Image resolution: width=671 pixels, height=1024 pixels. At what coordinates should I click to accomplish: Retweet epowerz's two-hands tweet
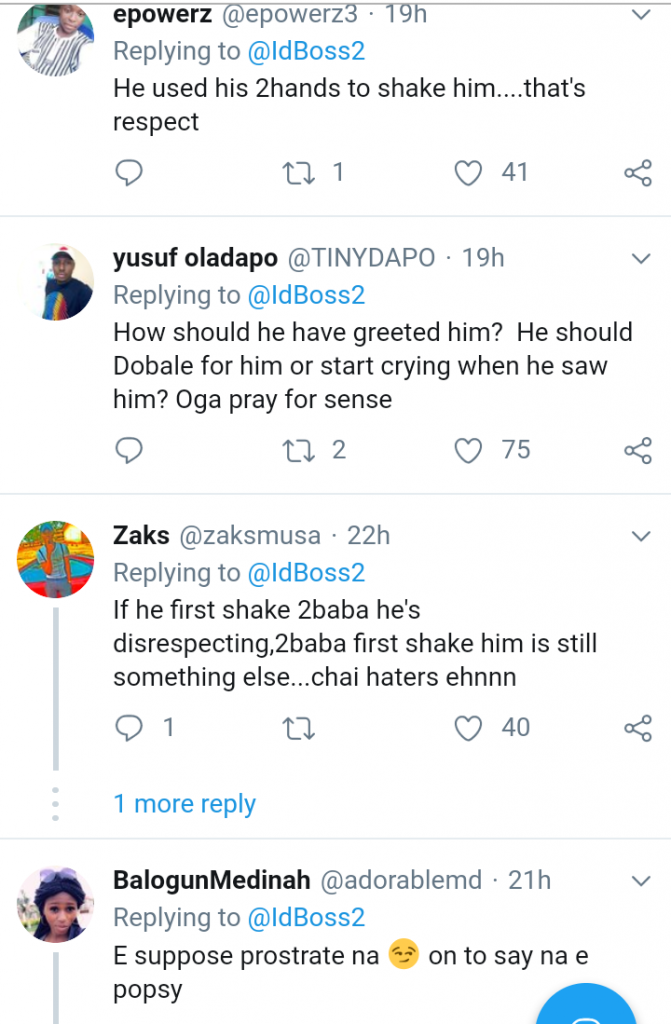point(298,173)
